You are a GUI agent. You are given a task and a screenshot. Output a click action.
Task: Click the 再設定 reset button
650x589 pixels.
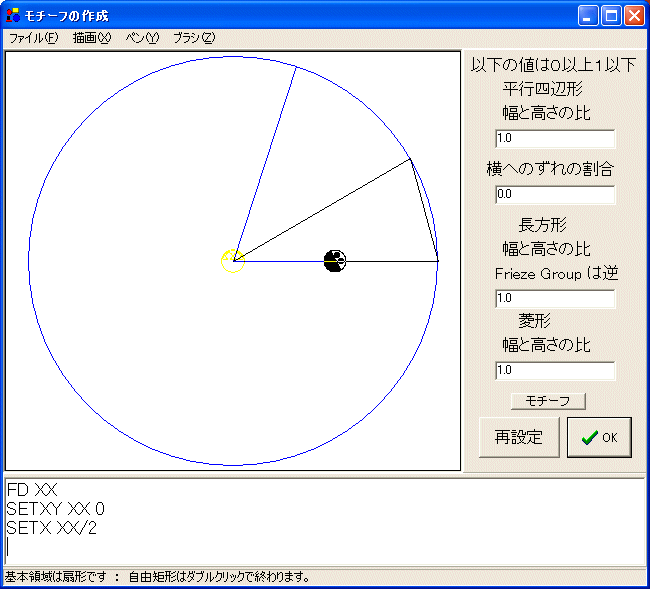pyautogui.click(x=519, y=437)
